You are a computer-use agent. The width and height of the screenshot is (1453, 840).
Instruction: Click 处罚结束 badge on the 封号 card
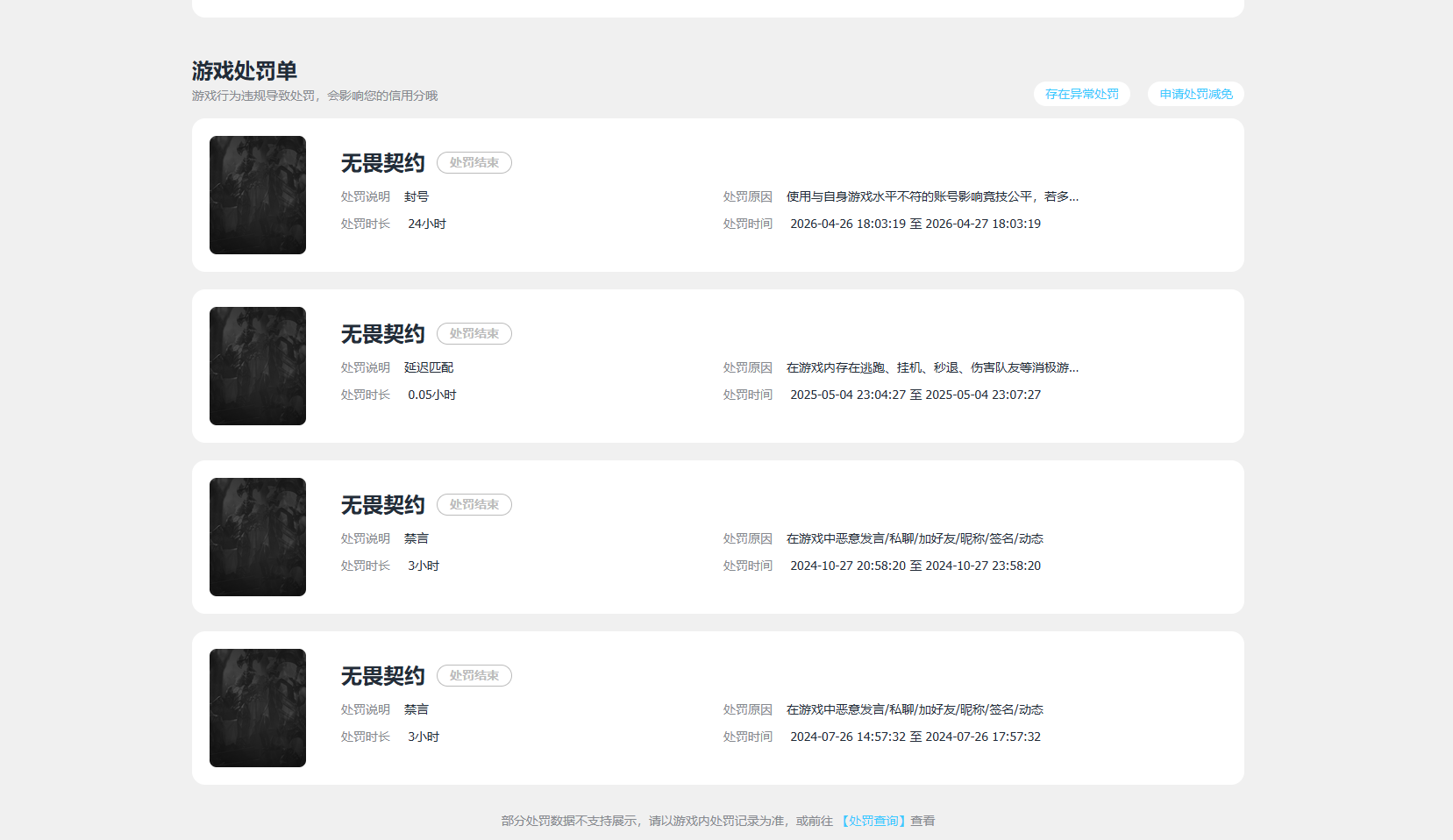(x=474, y=163)
